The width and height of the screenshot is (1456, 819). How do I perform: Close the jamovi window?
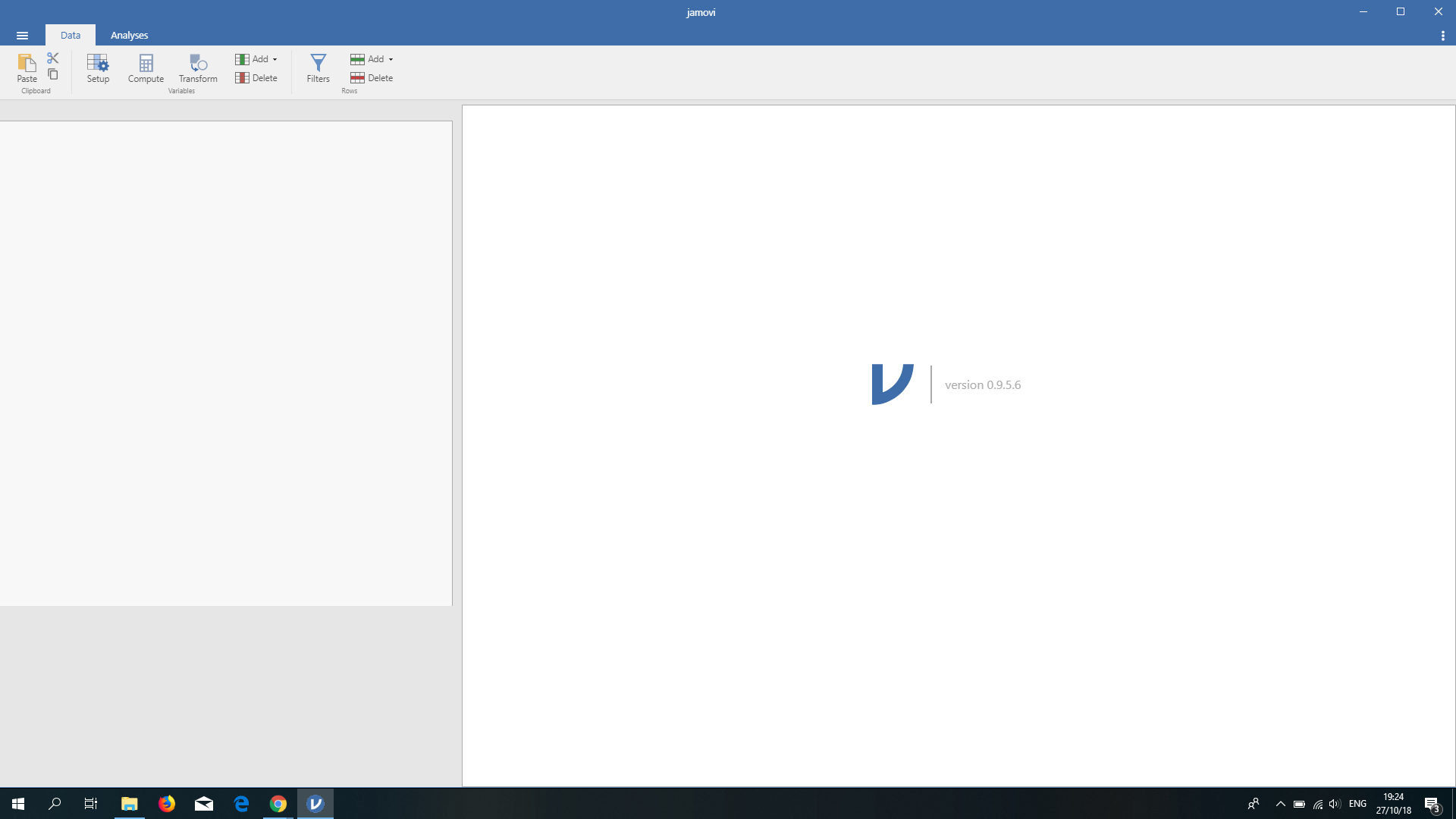[x=1438, y=11]
